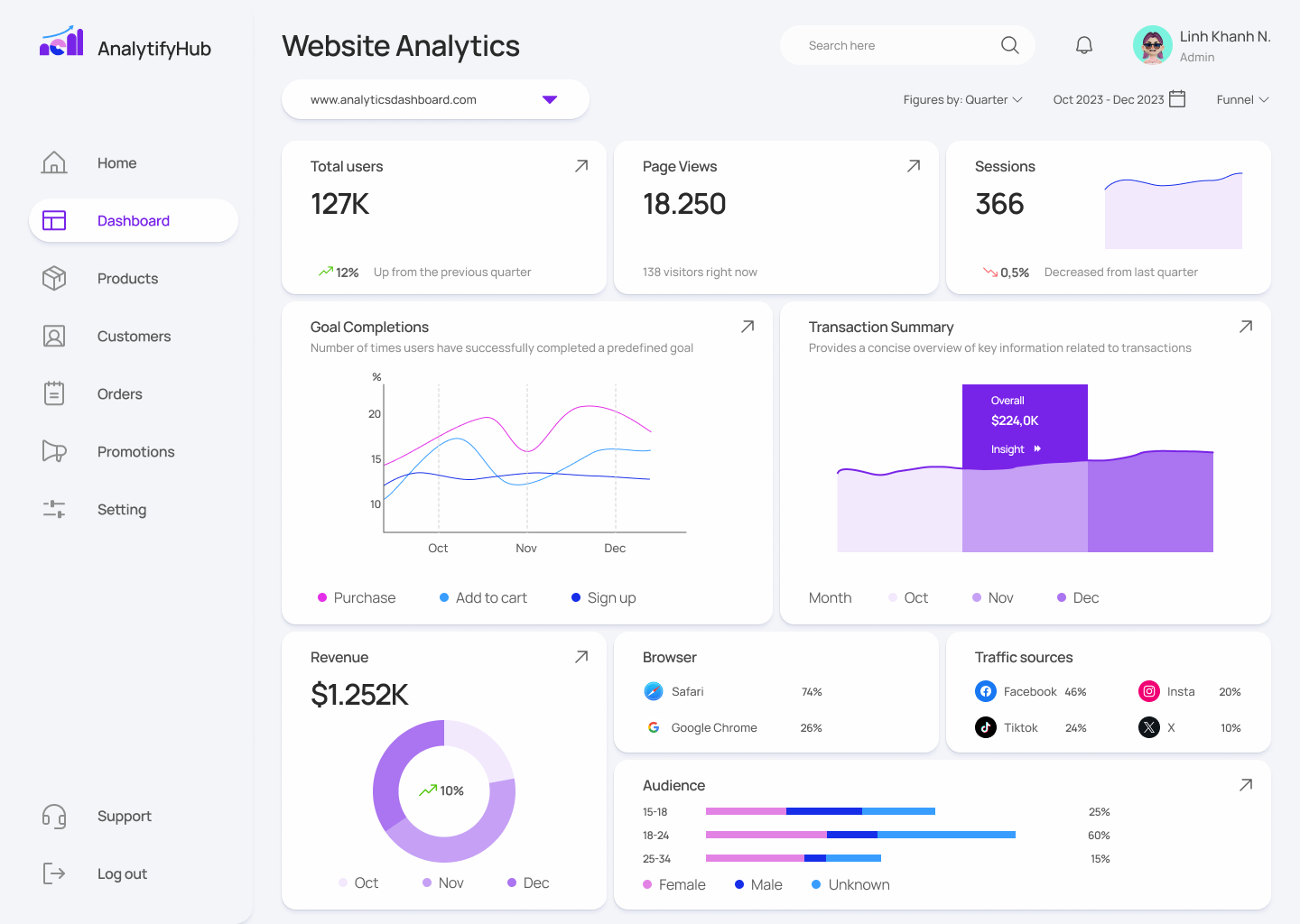Switch to the Dashboard menu item

click(x=133, y=220)
